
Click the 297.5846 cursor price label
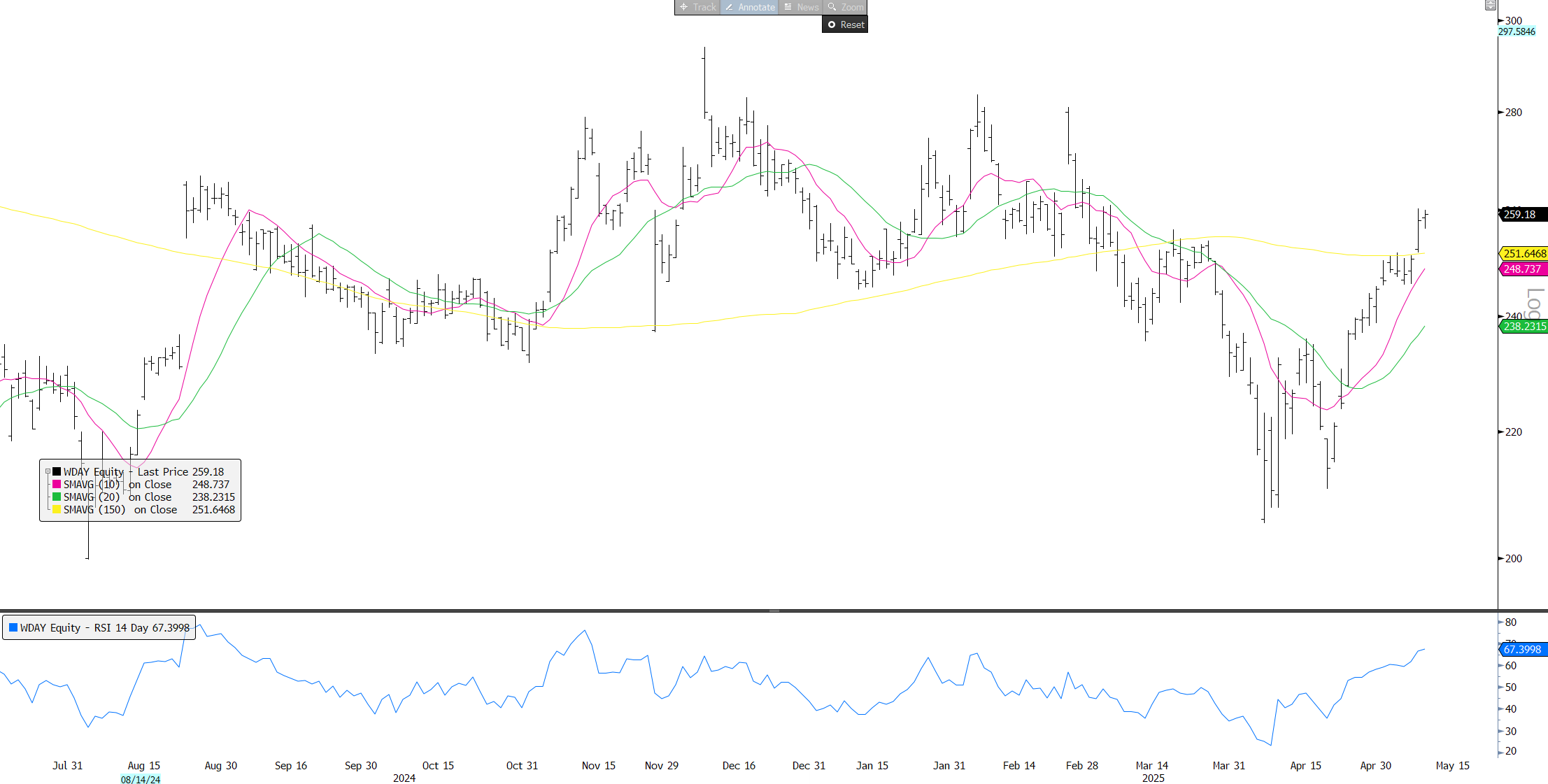pyautogui.click(x=1517, y=31)
